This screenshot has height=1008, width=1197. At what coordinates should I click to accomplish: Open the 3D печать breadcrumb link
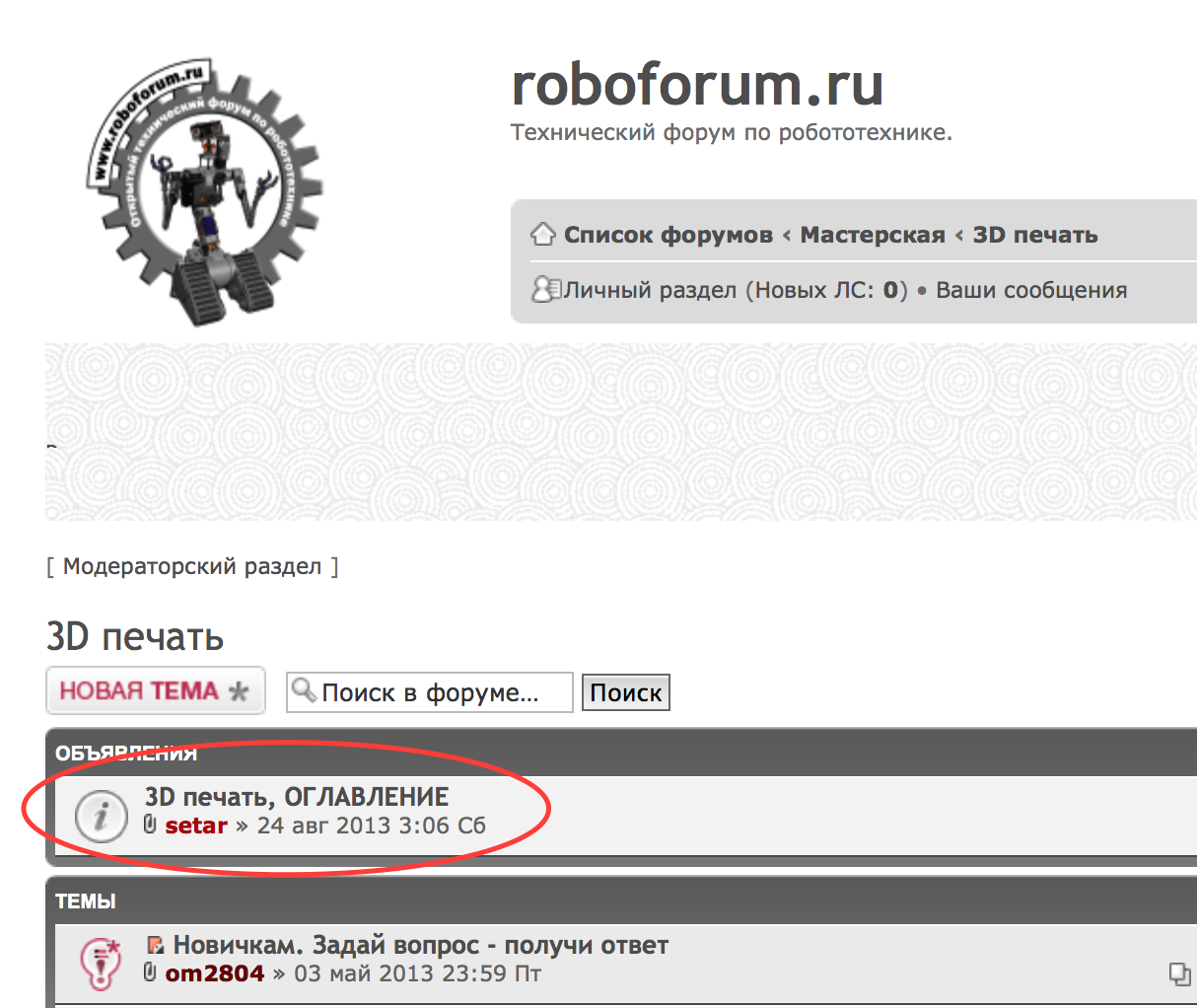point(1035,235)
